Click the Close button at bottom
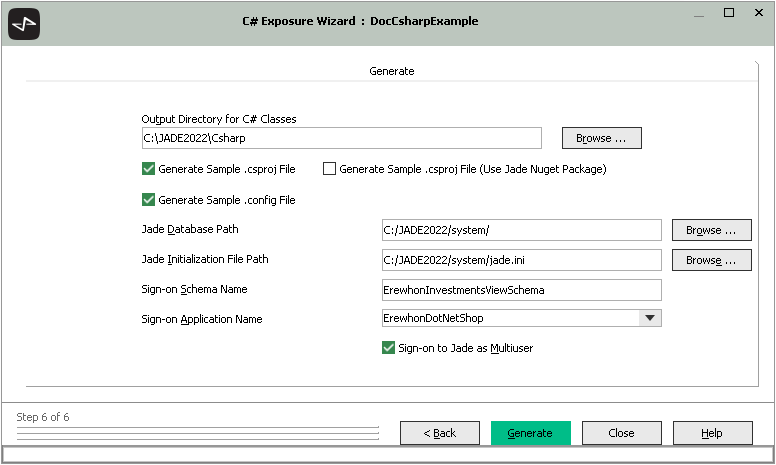The width and height of the screenshot is (776, 465). 621,433
